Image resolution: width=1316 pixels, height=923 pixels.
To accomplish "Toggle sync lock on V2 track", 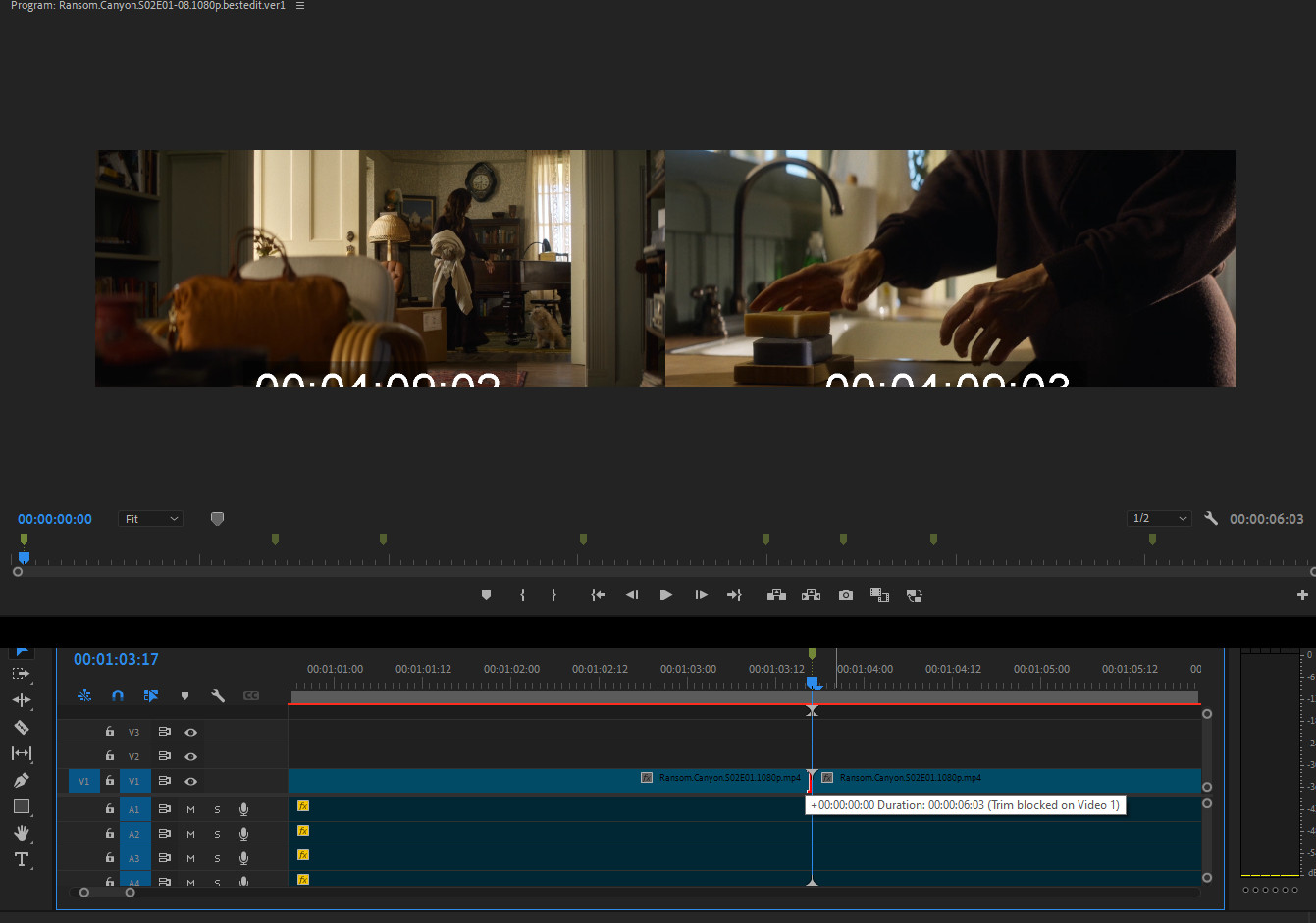I will [x=164, y=756].
